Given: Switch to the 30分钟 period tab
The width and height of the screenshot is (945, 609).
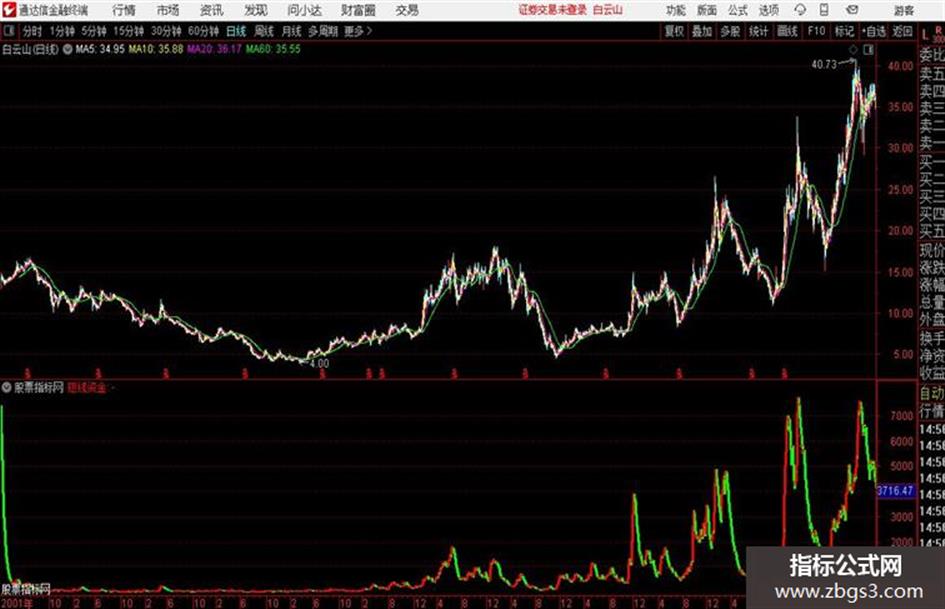Looking at the screenshot, I should pos(166,31).
